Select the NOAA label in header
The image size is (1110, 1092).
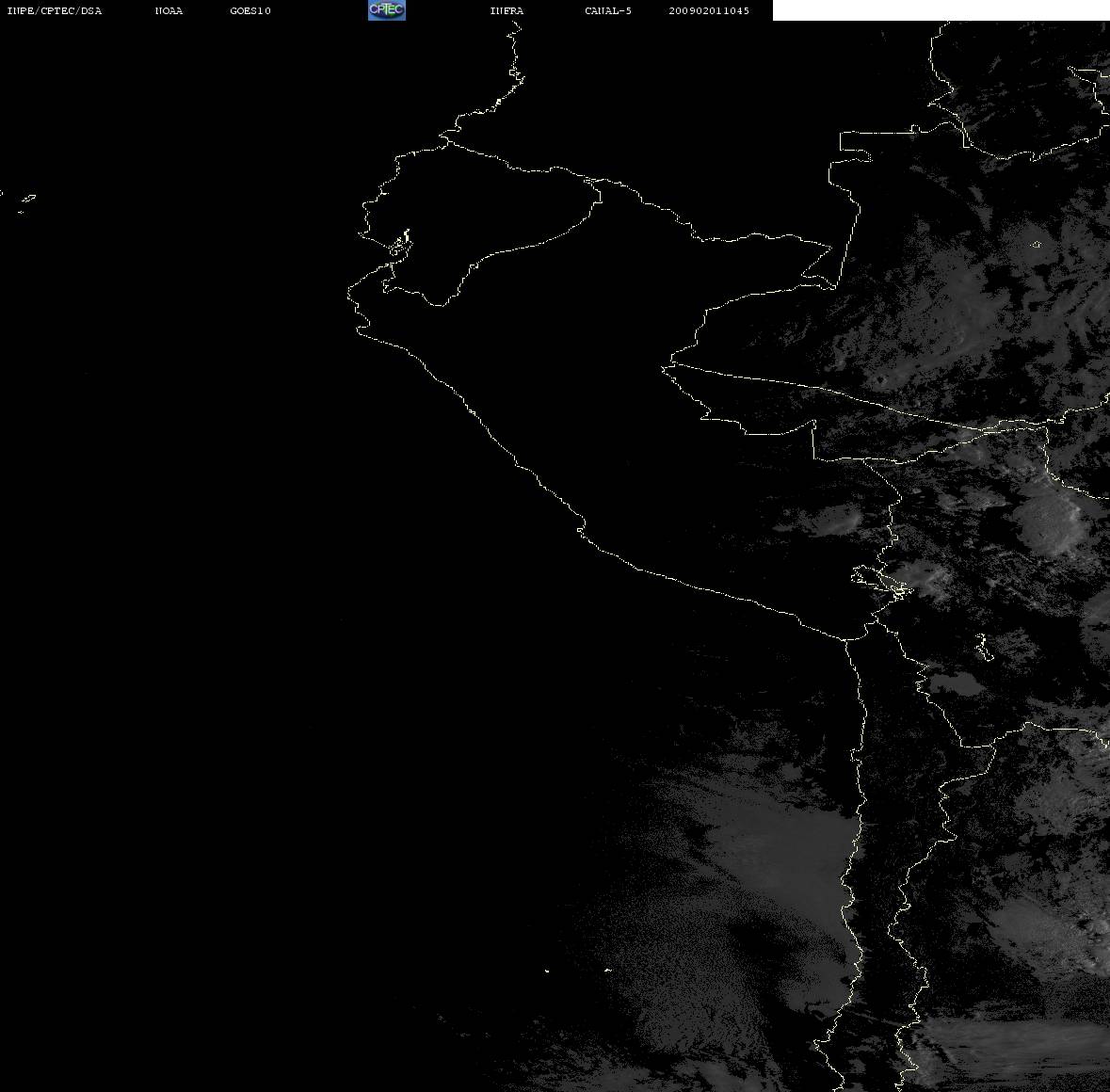tap(169, 10)
